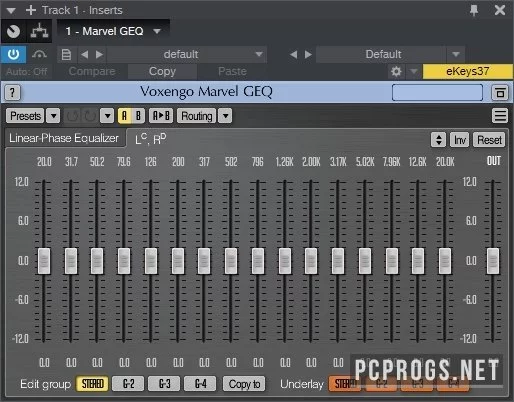This screenshot has width=514, height=402.
Task: Click the Reset button
Action: pos(489,140)
